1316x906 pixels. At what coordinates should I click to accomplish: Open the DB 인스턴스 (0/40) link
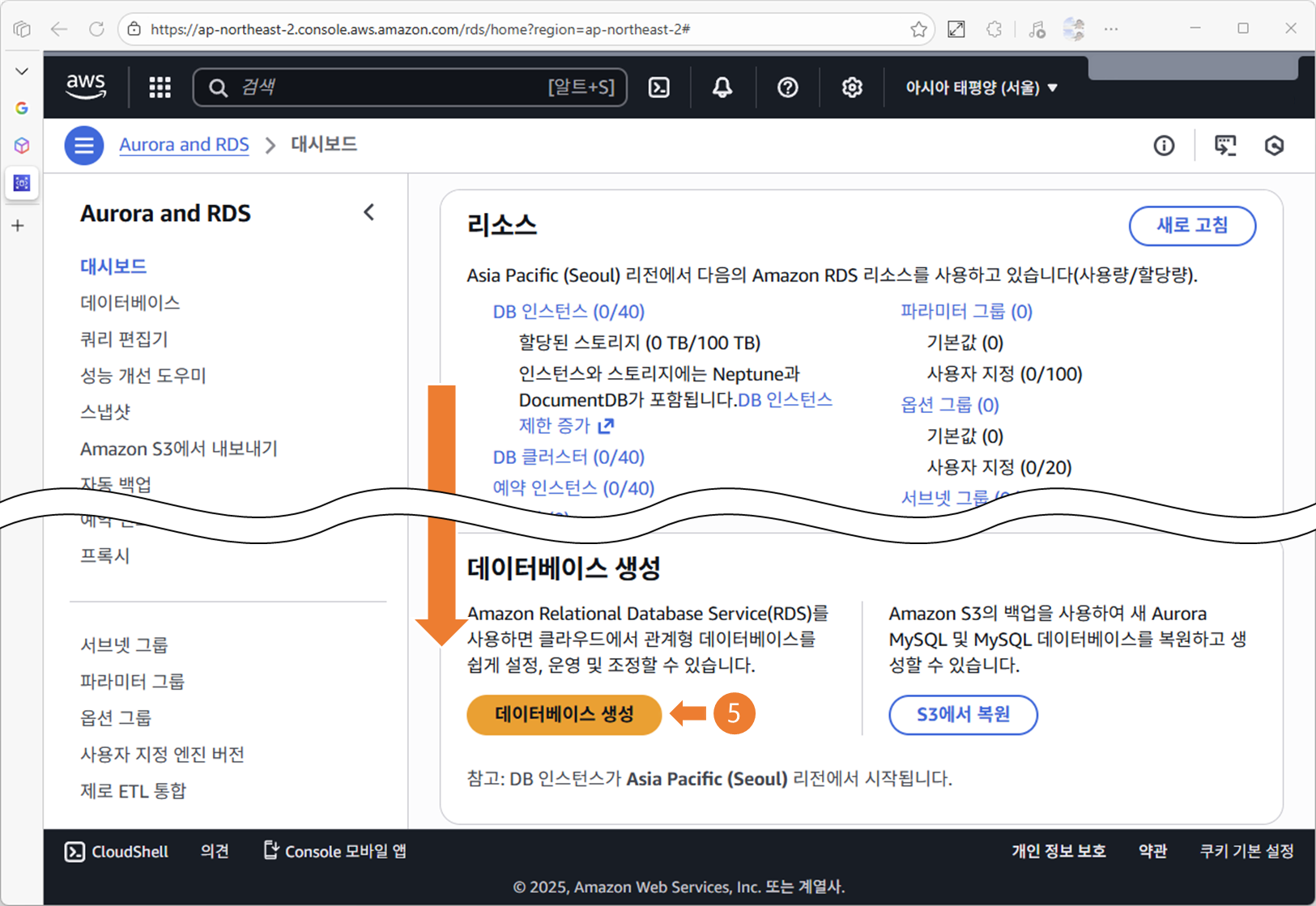coord(569,312)
